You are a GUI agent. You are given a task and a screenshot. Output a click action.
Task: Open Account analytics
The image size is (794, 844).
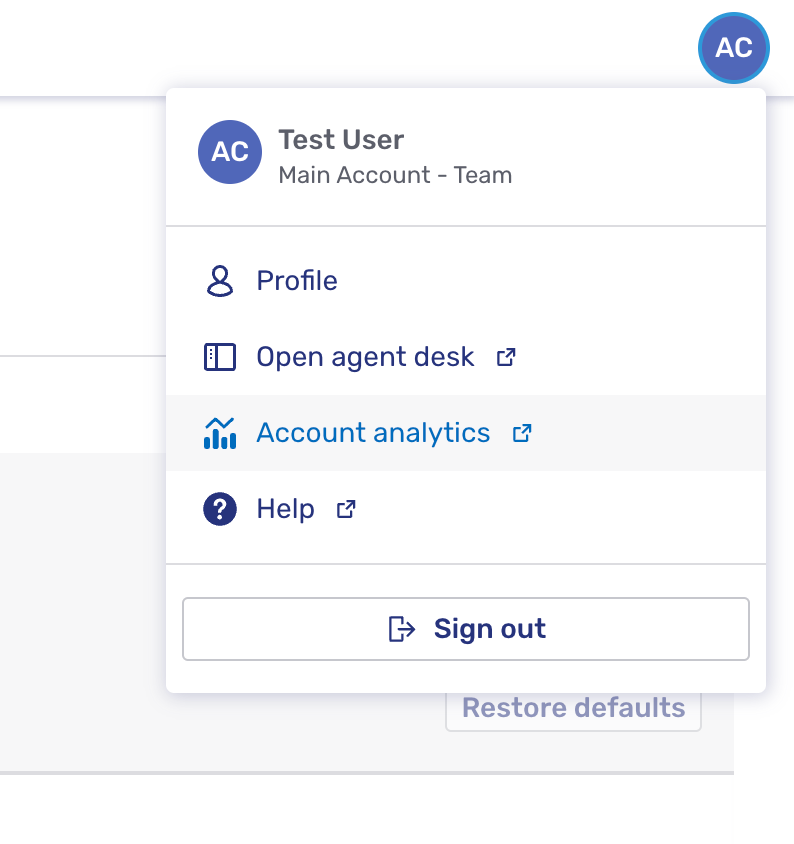pos(373,432)
